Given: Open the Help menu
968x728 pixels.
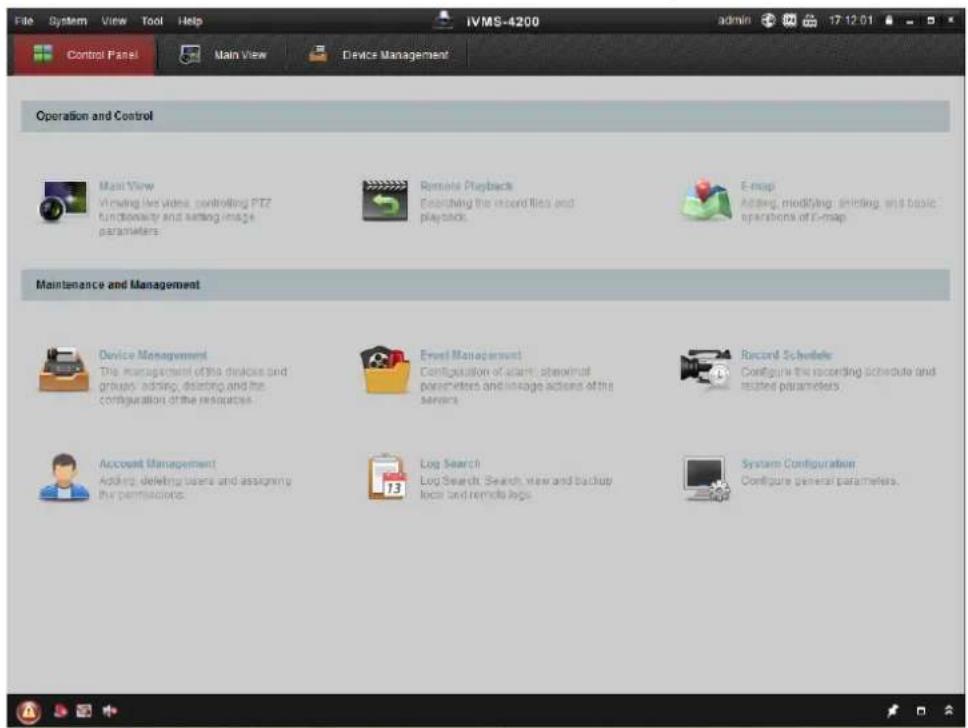Looking at the screenshot, I should point(190,21).
